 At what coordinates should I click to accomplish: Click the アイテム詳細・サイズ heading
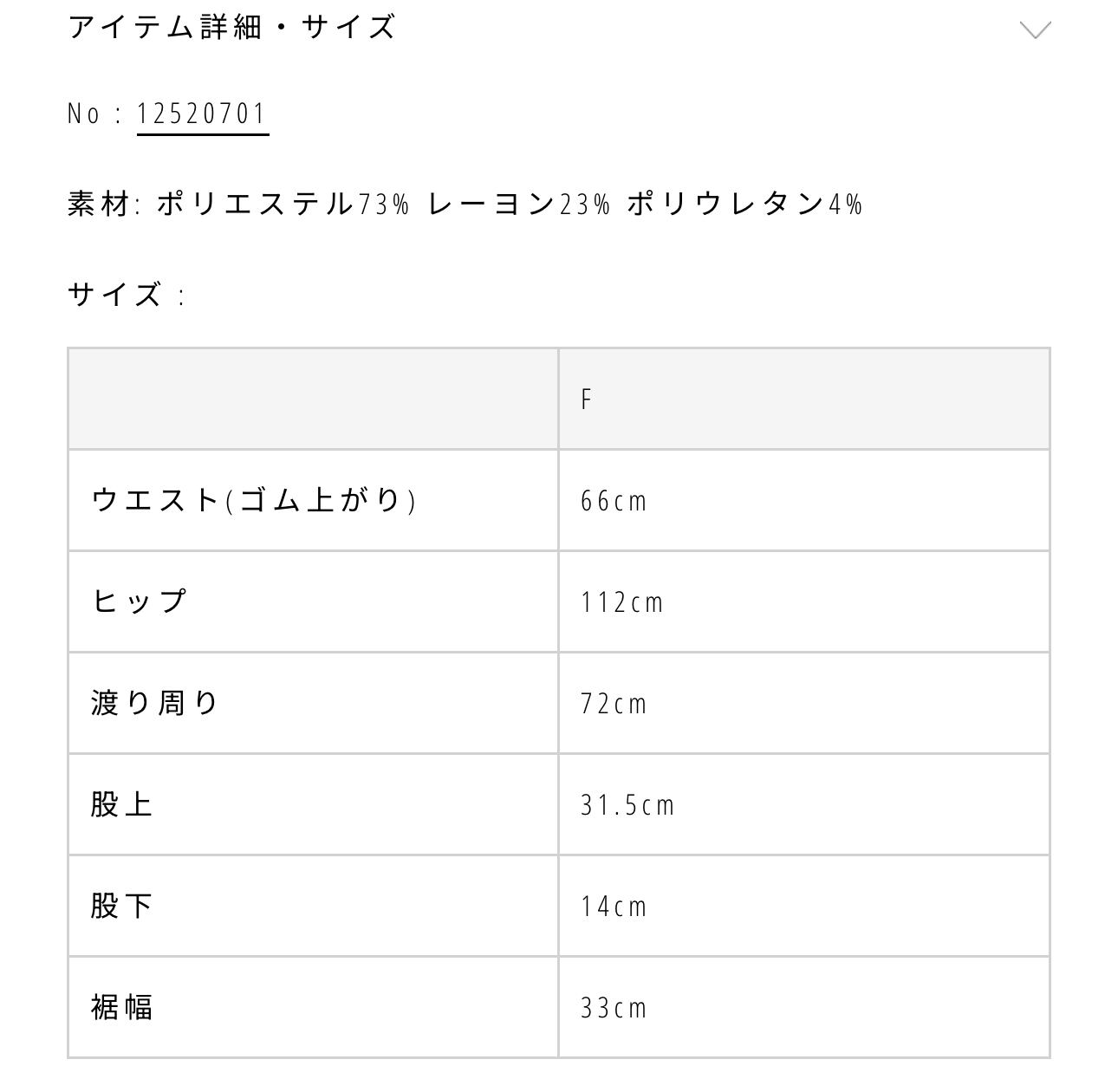tap(232, 28)
